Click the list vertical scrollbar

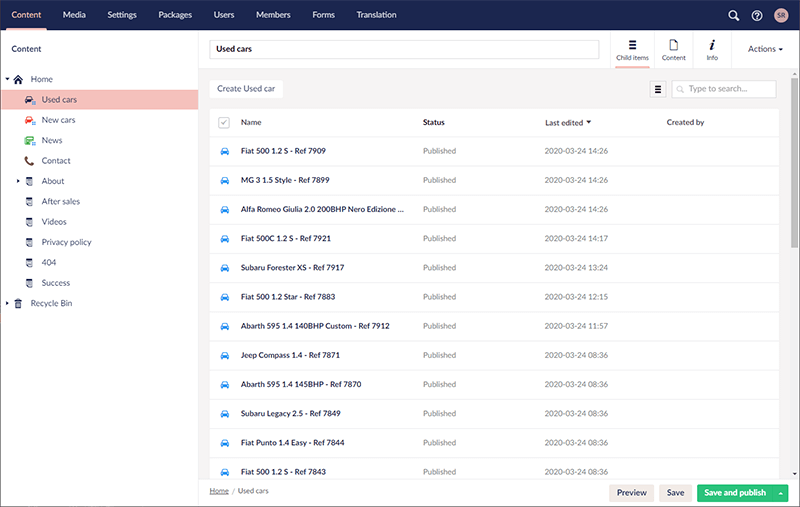(x=794, y=163)
